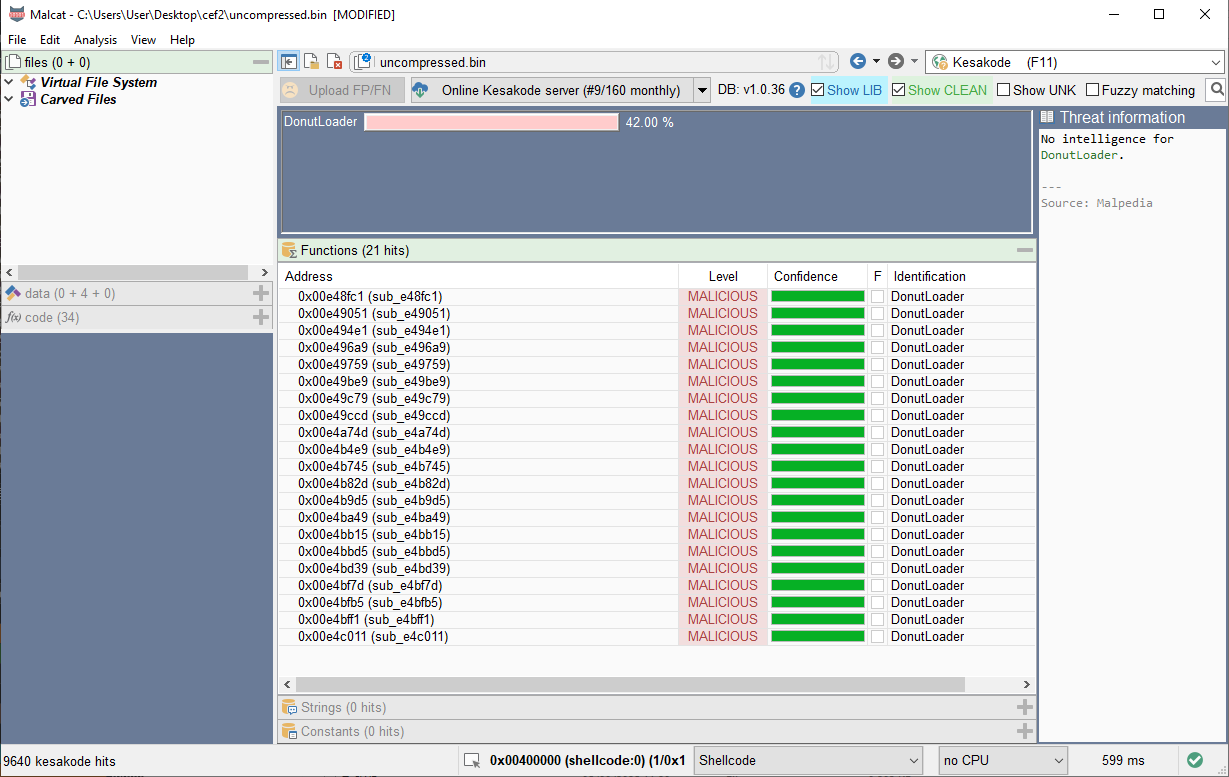
Task: Click the Malcat cat logo in title bar
Action: [x=16, y=14]
